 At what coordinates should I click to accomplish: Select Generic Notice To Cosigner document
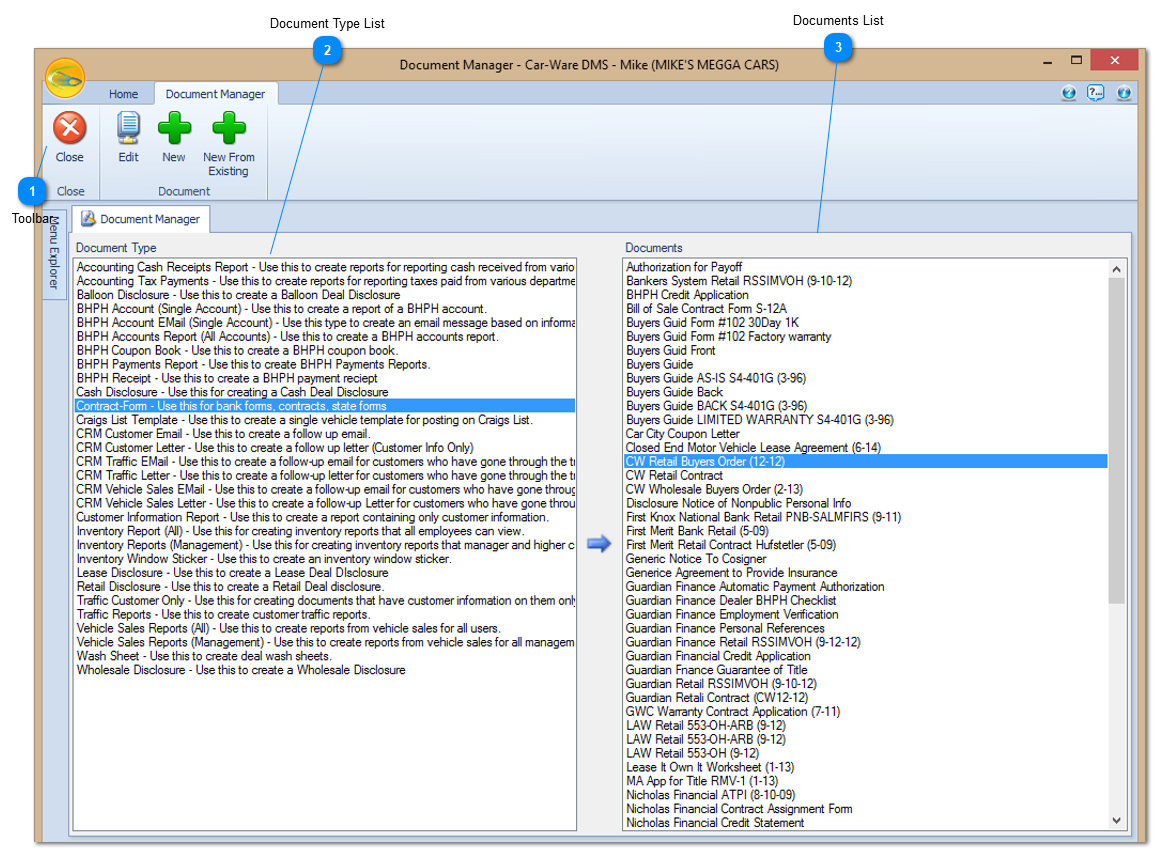[x=866, y=559]
